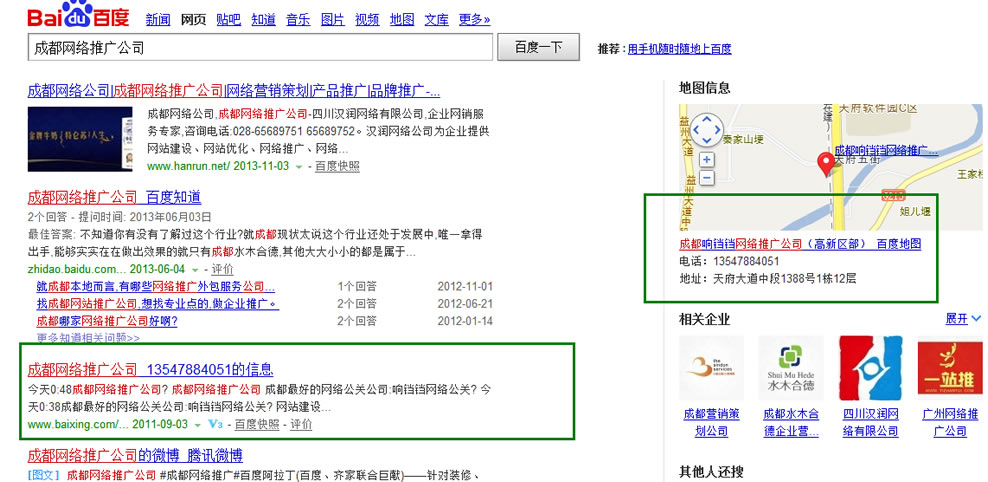Open the dropdown arrow after hanrun.net date

coord(299,167)
